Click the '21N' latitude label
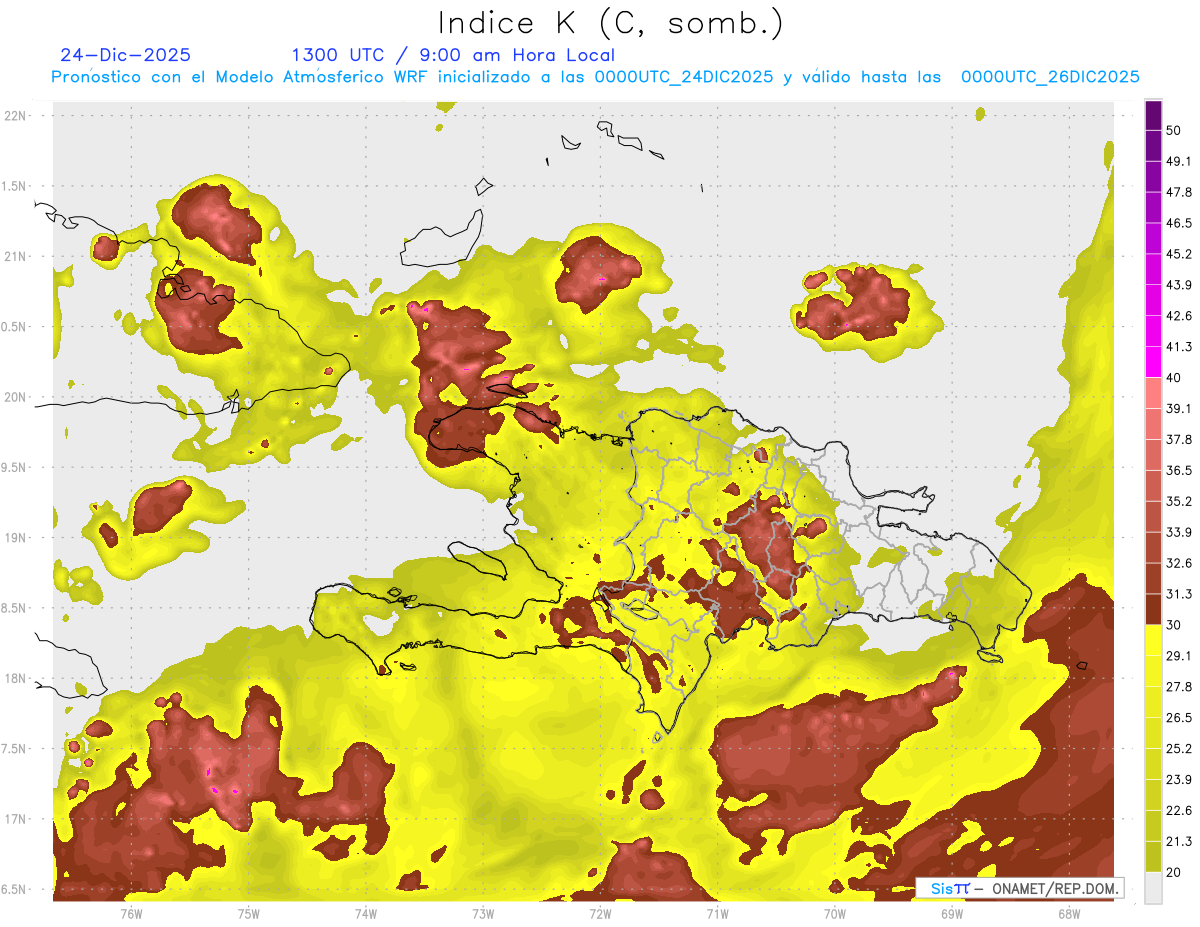Image resolution: width=1200 pixels, height=927 pixels. [x=16, y=256]
